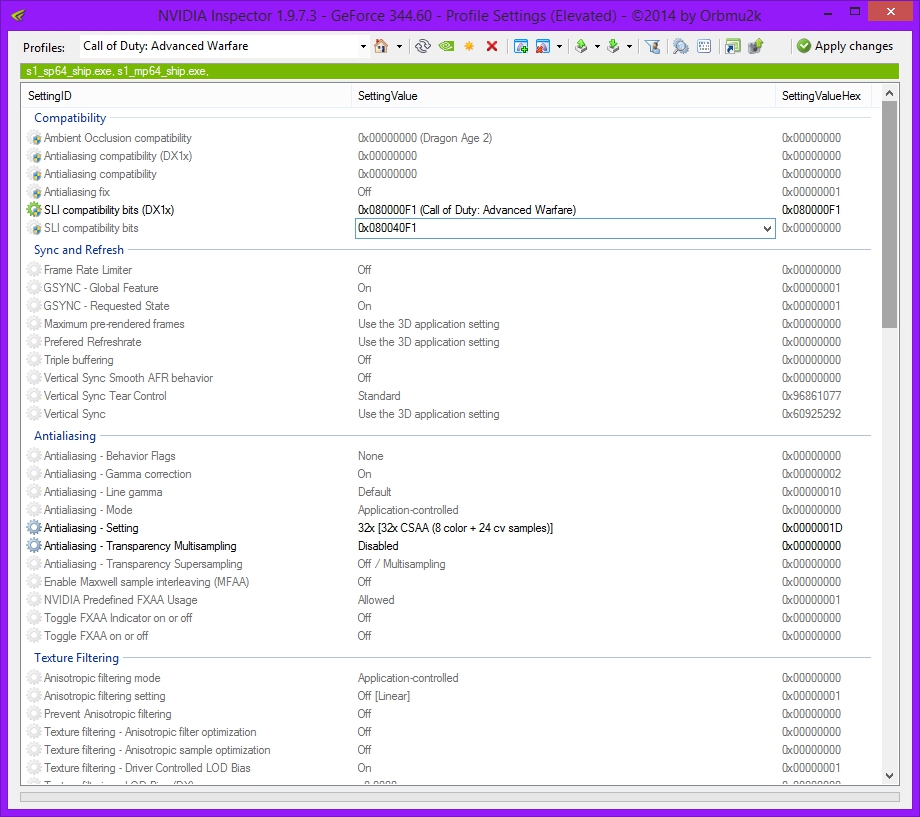Screen dimensions: 920x817
Task: Click the '32x [32x CSAA' antialiasing setting value
Action: tap(455, 528)
